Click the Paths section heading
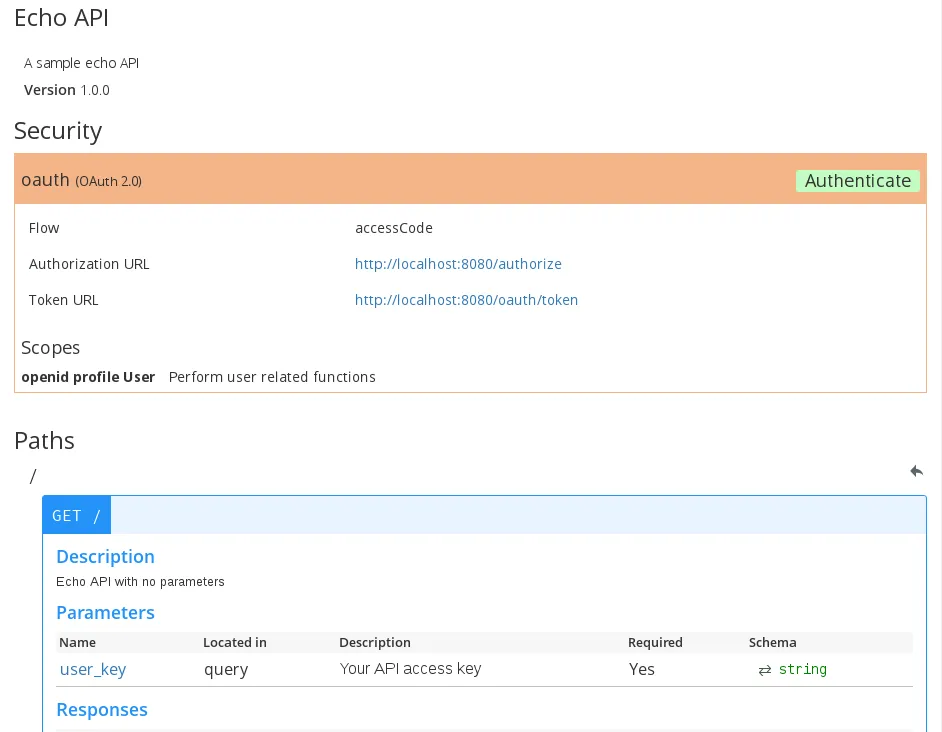942x732 pixels. [44, 441]
